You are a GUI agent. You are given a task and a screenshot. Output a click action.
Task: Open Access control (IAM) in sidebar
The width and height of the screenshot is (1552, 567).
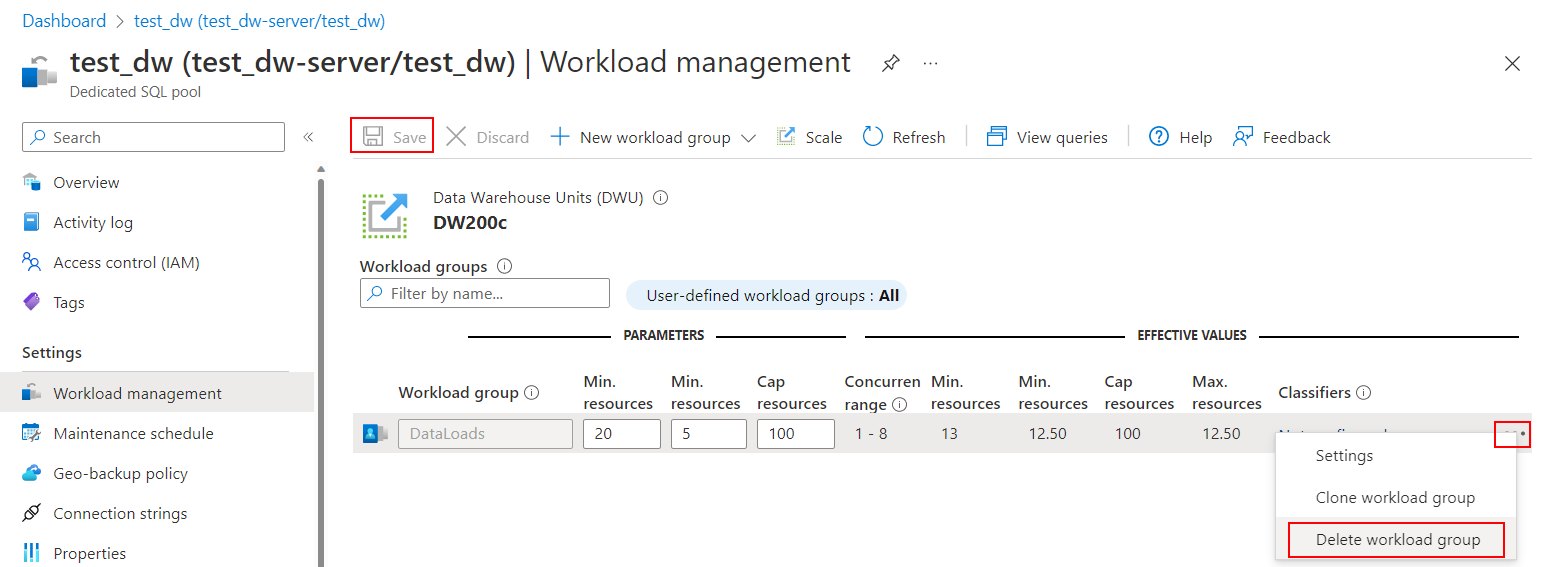[x=126, y=263]
